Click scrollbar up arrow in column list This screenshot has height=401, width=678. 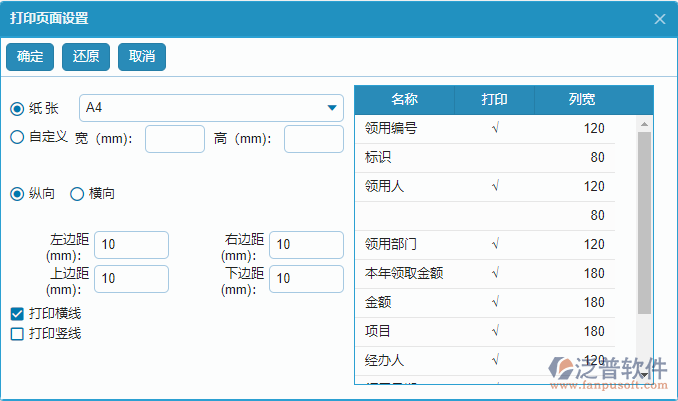pos(645,124)
